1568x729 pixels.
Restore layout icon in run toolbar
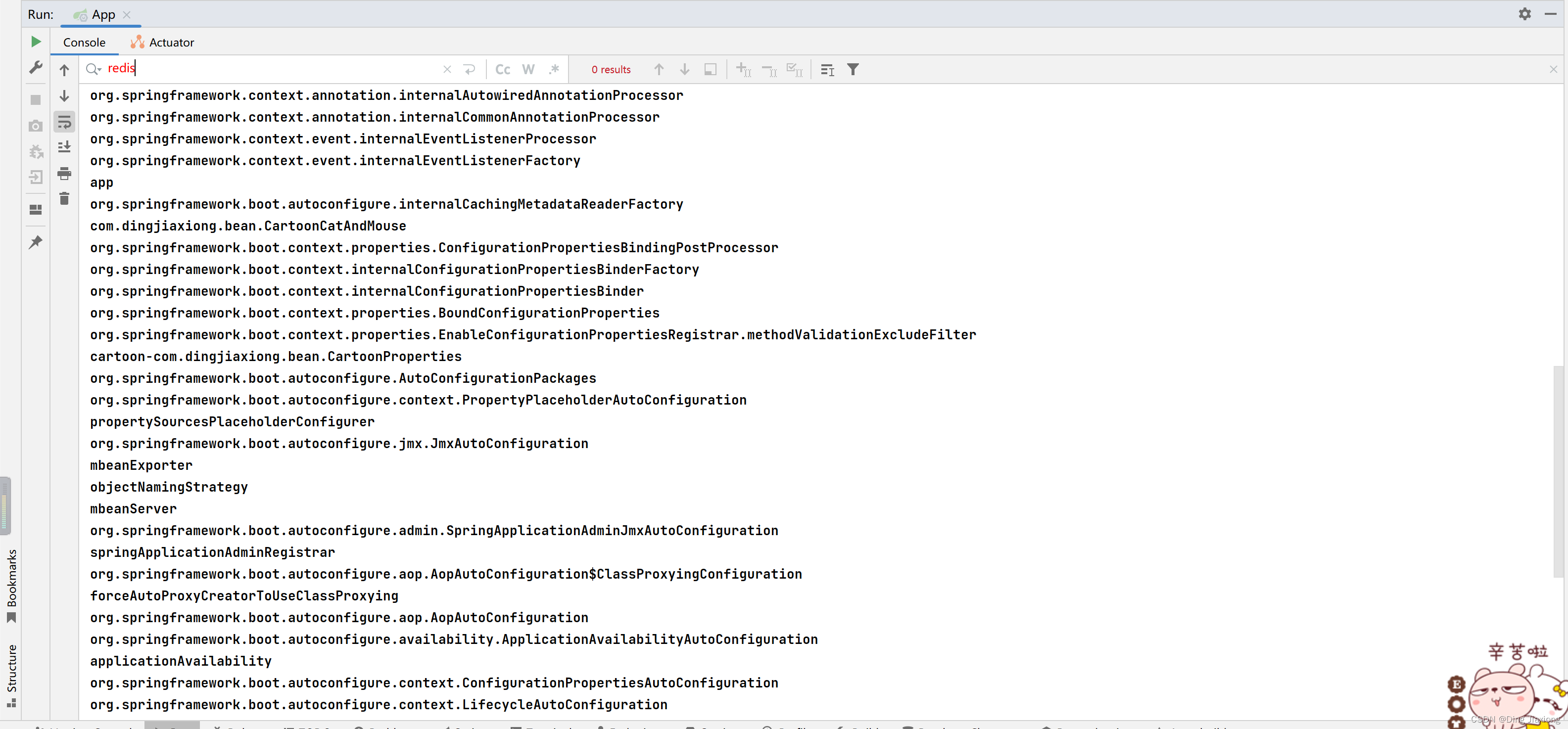36,209
